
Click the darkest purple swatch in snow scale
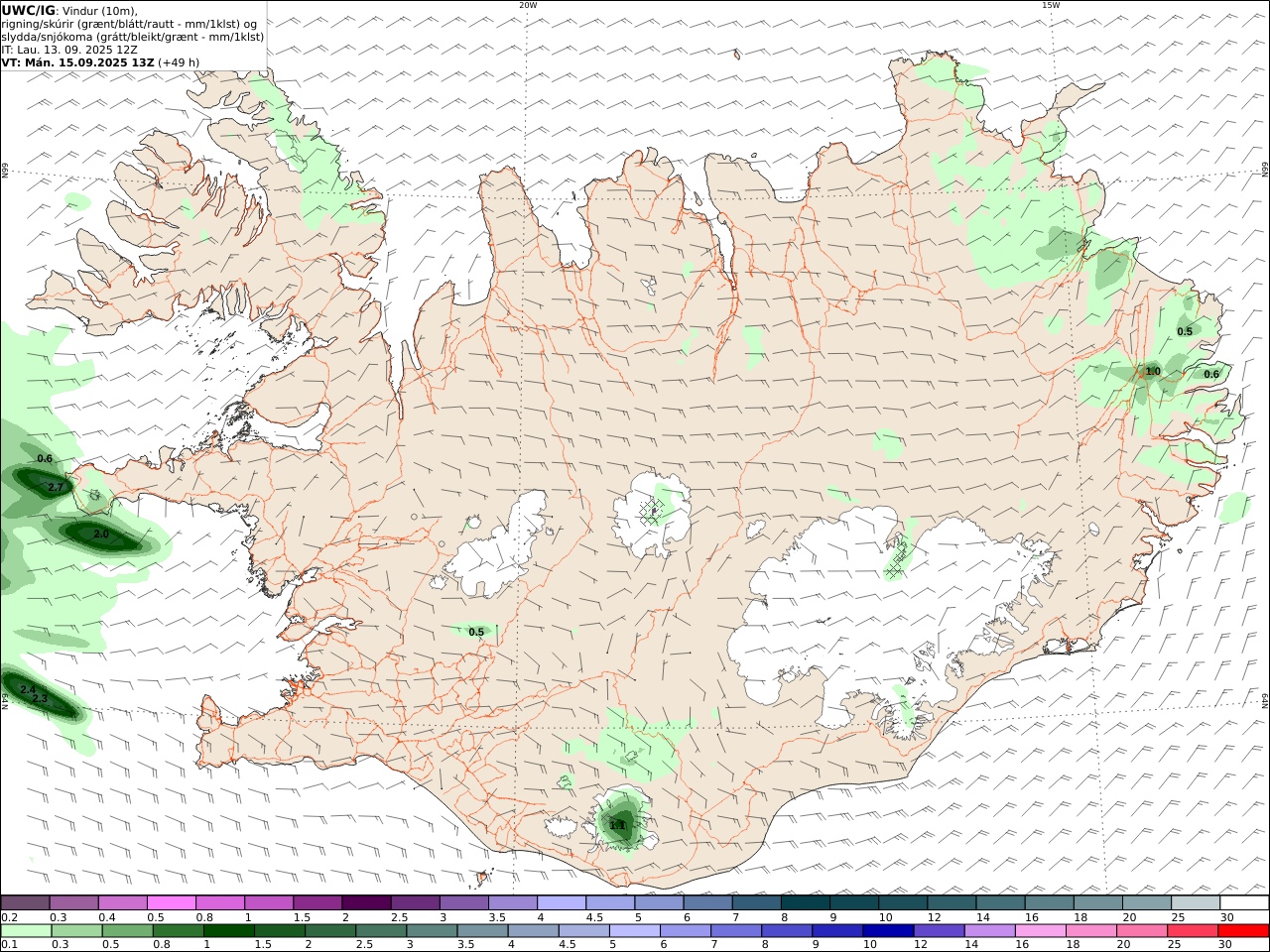[x=366, y=902]
